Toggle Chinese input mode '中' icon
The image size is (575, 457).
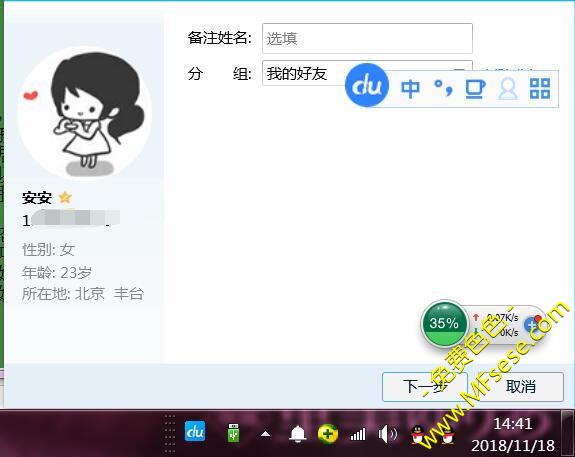click(410, 89)
